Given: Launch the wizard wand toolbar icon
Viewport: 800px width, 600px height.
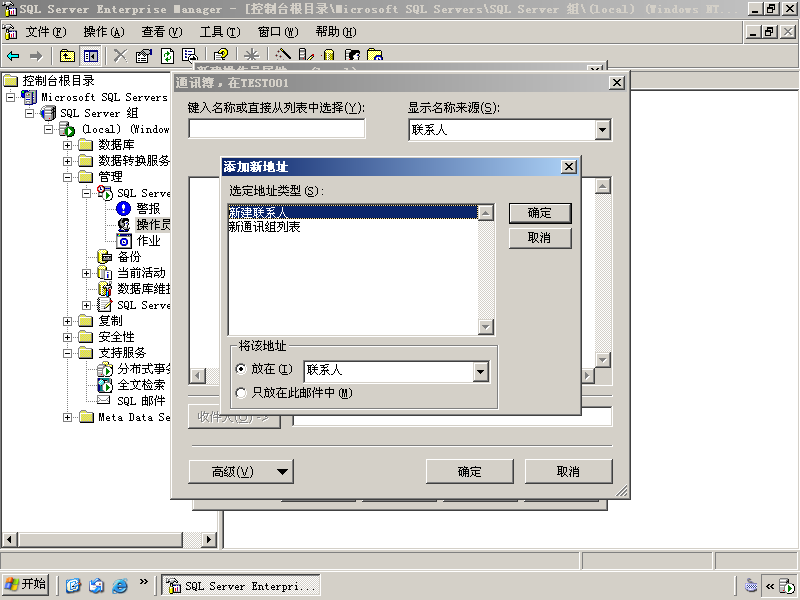Looking at the screenshot, I should tap(283, 55).
